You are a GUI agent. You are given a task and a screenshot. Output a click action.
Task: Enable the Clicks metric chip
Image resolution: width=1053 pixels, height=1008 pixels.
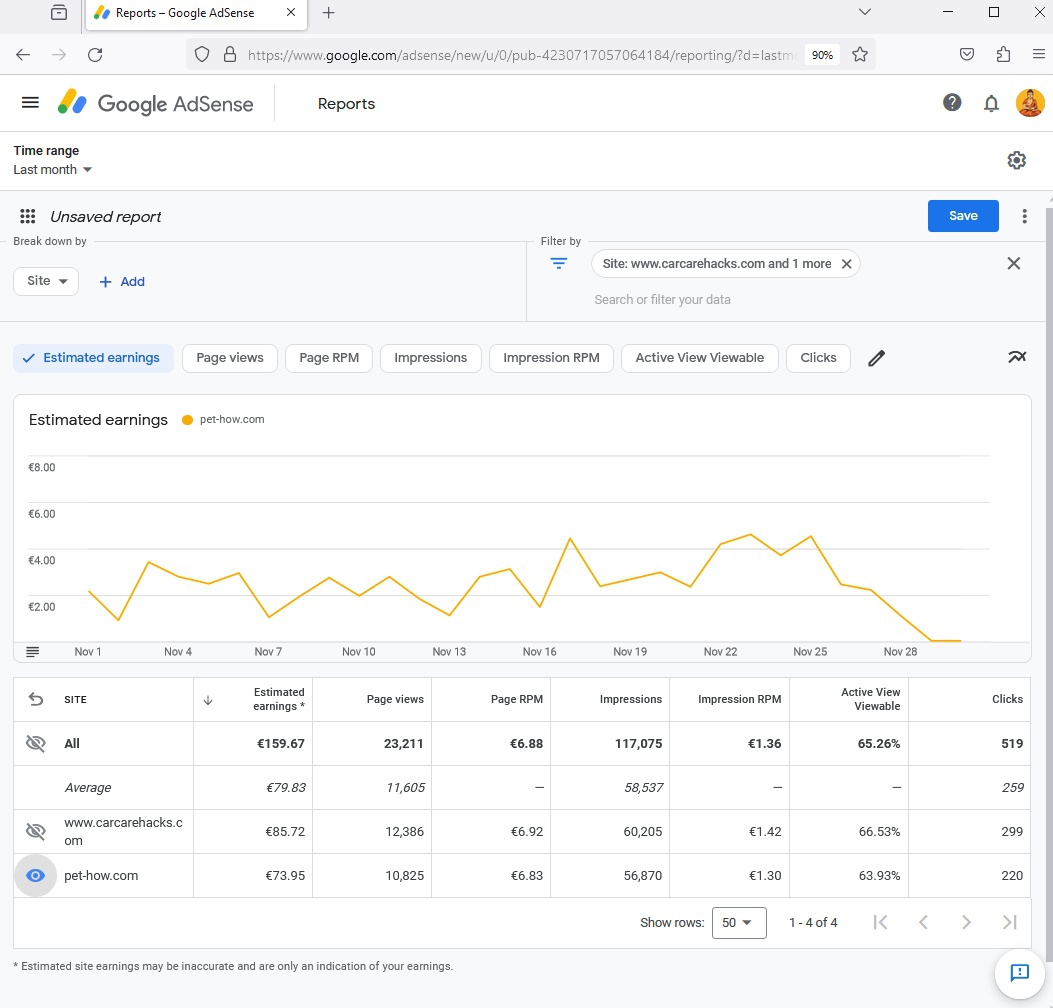[x=818, y=358]
